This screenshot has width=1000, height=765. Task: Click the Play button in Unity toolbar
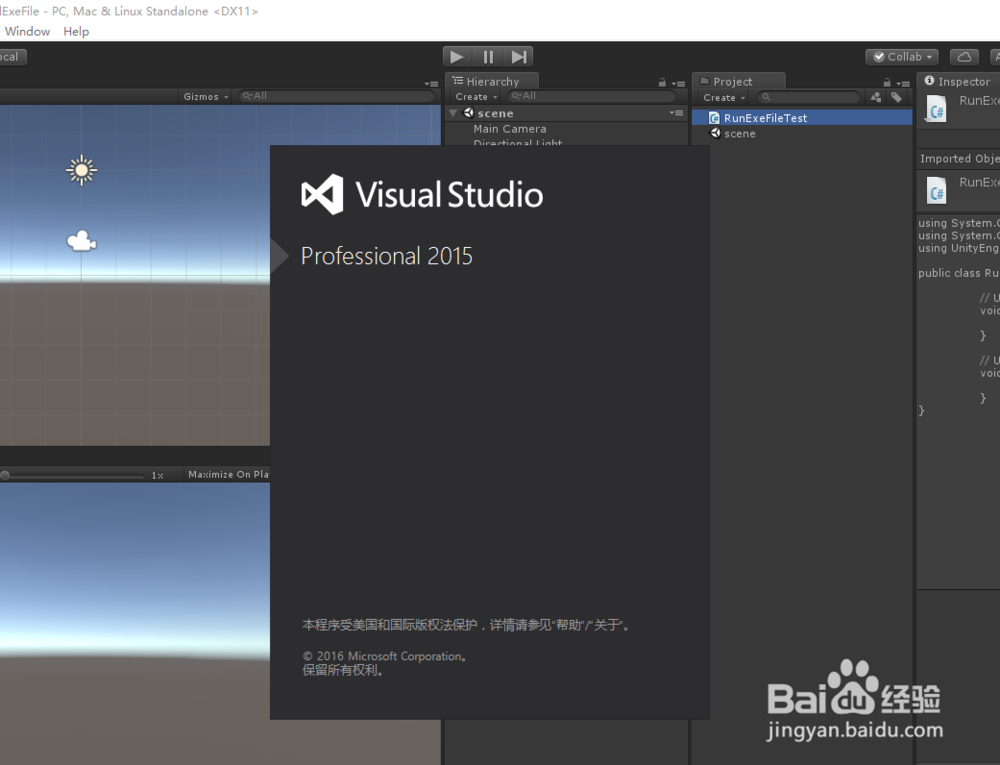457,57
